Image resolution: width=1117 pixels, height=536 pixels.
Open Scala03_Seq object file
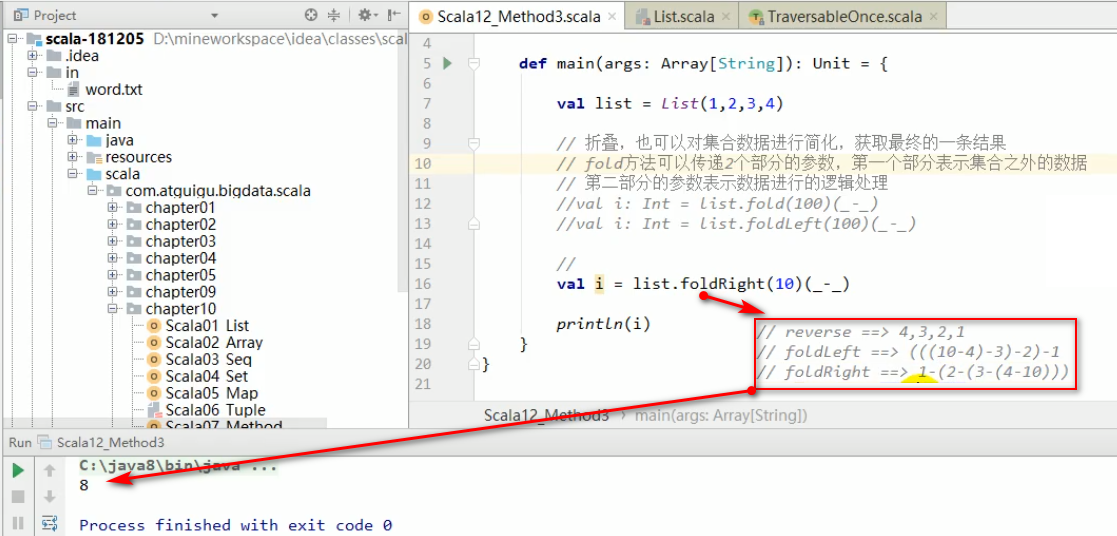coord(209,359)
